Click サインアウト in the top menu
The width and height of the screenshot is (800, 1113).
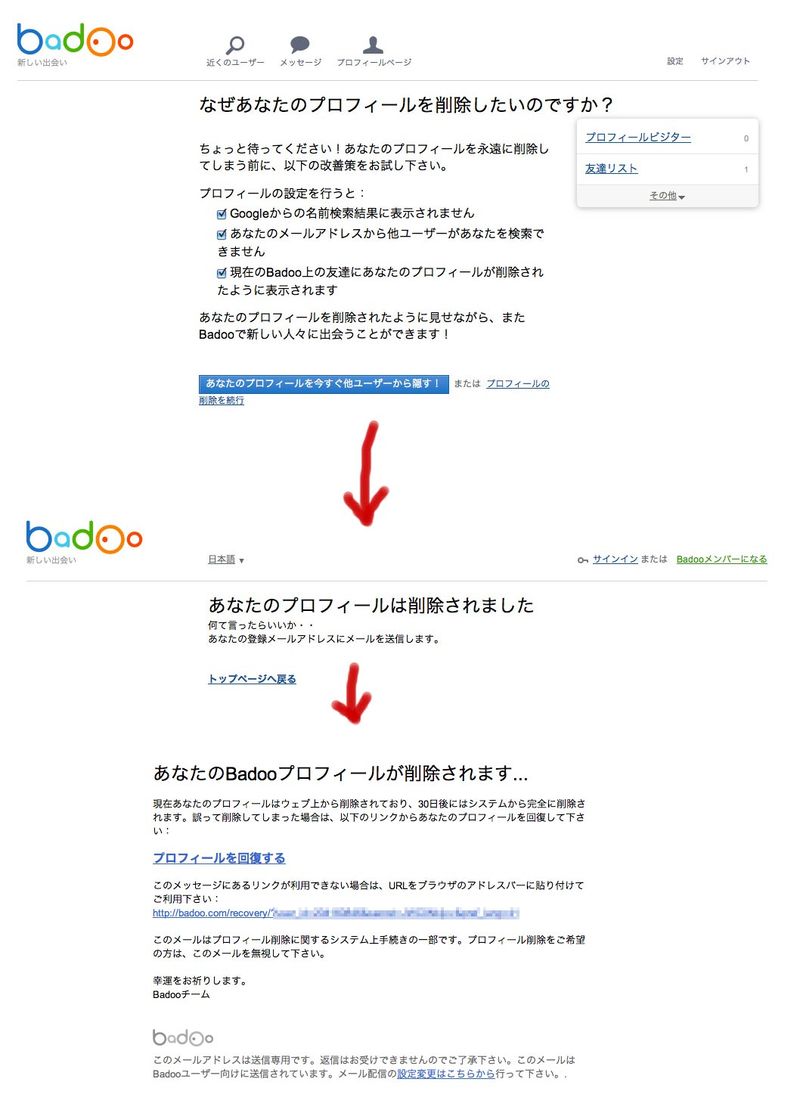coord(725,61)
